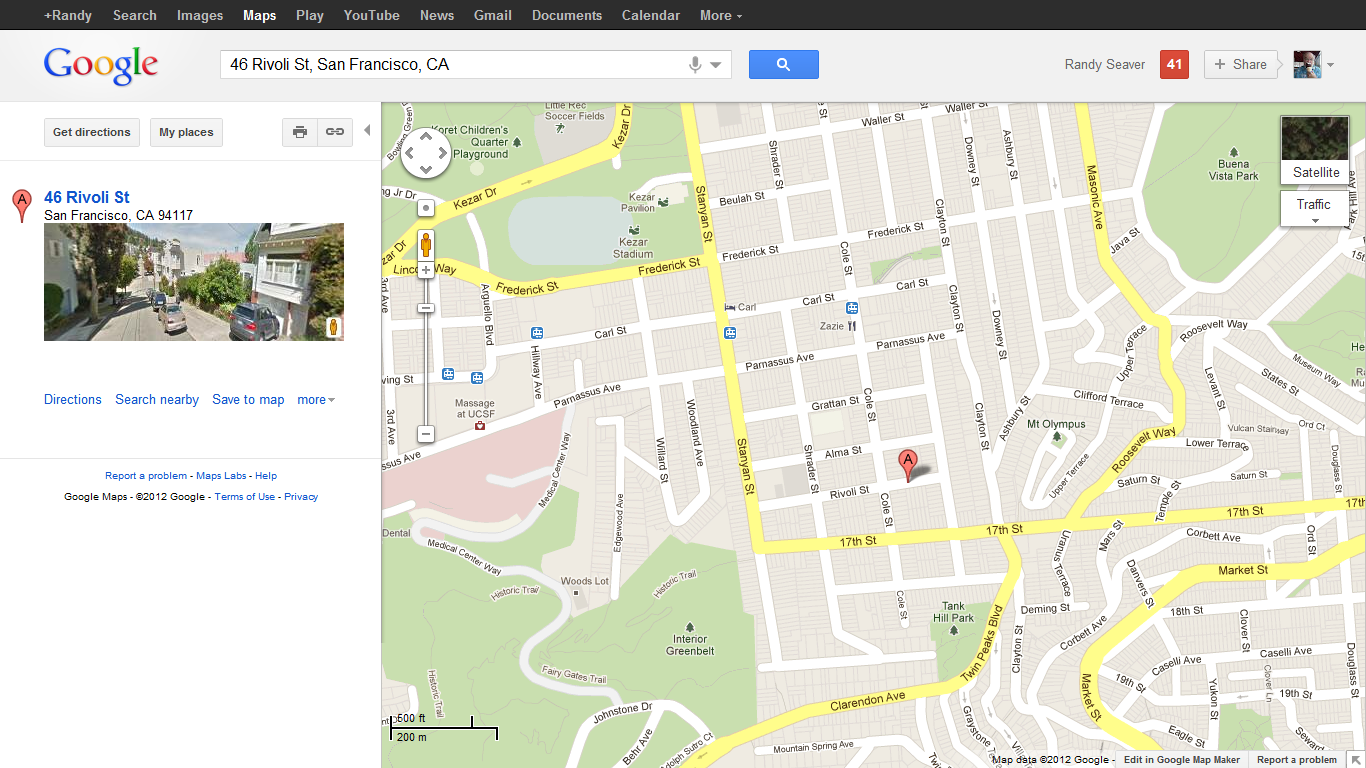Expand the 'more' options under the address
This screenshot has width=1366, height=768.
tap(316, 400)
